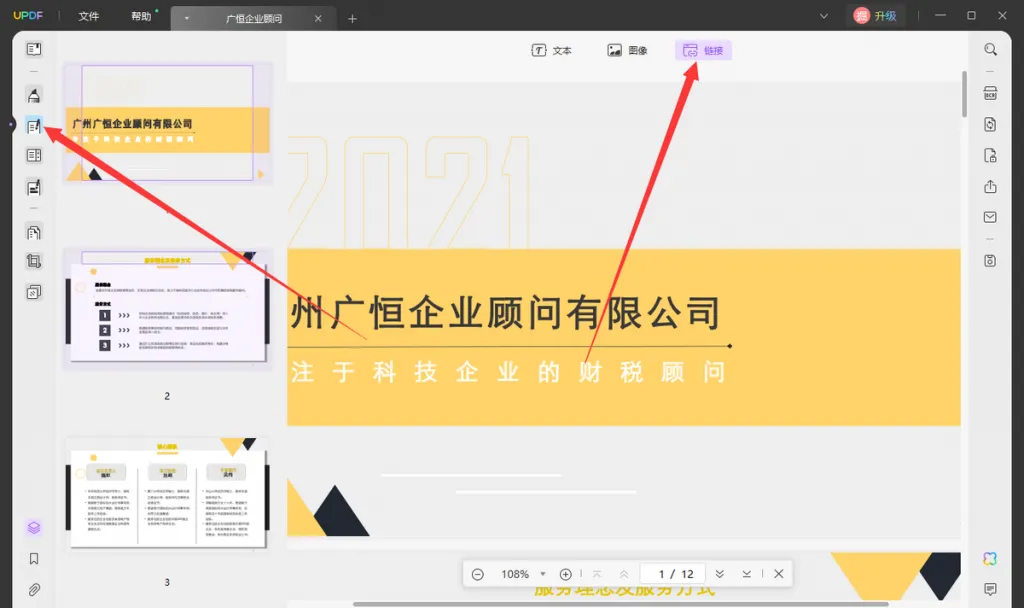This screenshot has width=1024, height=608.
Task: Choose the 图像 image editing tool
Action: 628,50
